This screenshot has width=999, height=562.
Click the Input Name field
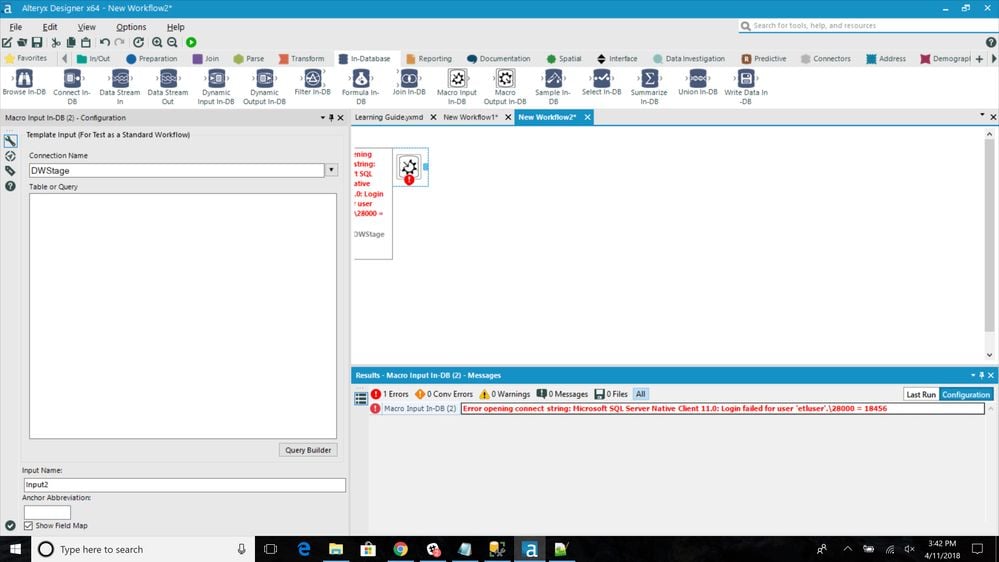pyautogui.click(x=184, y=485)
